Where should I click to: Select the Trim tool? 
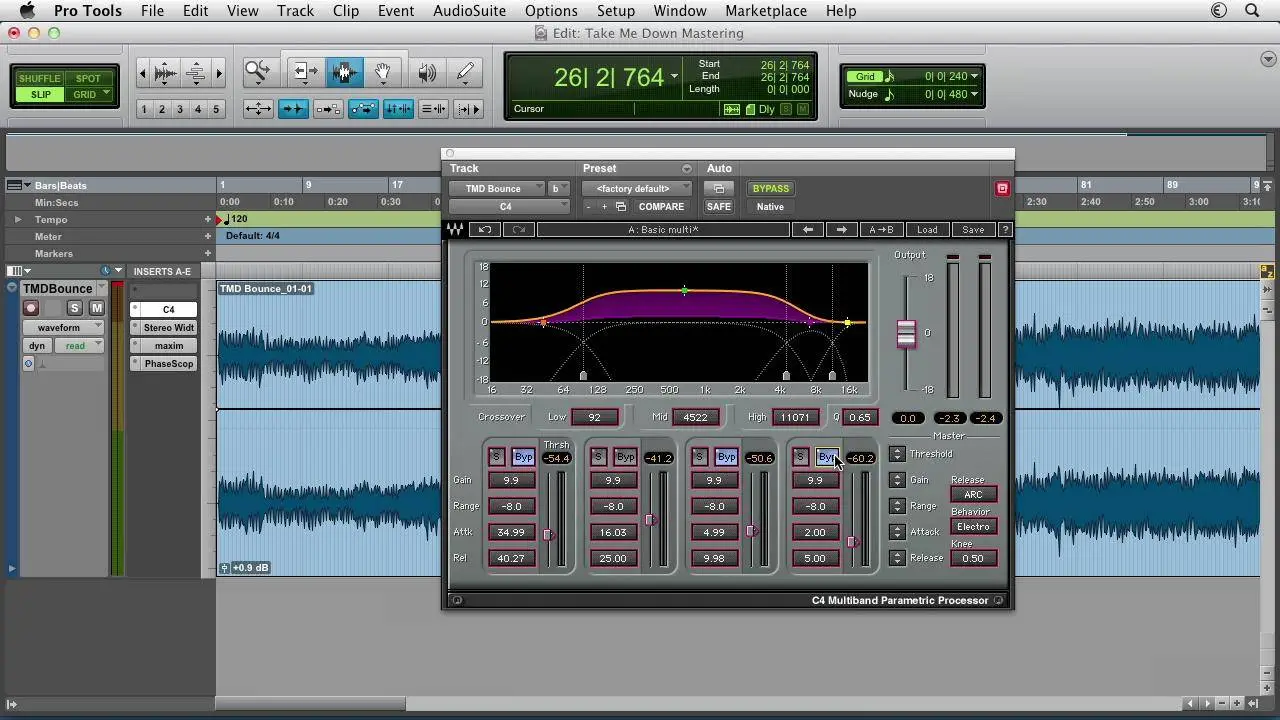pyautogui.click(x=305, y=72)
